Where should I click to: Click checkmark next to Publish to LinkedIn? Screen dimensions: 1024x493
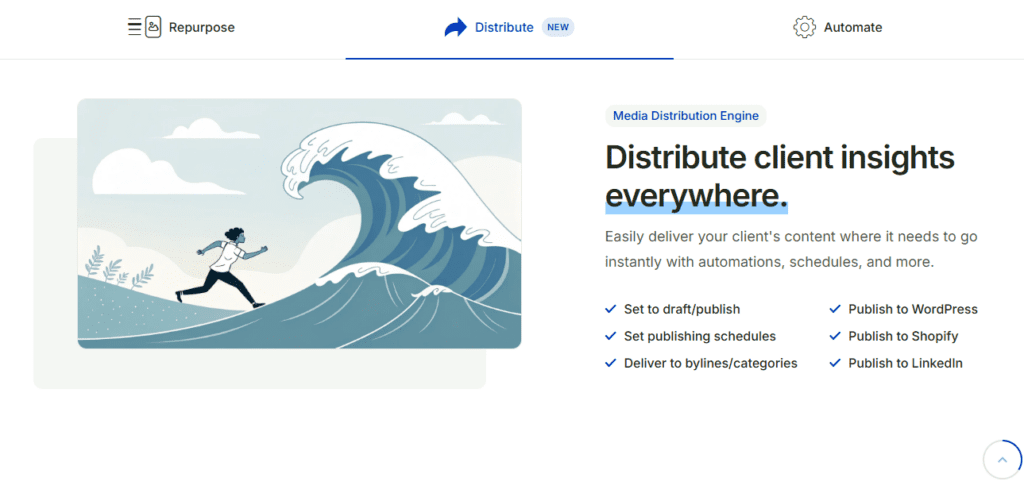click(835, 363)
